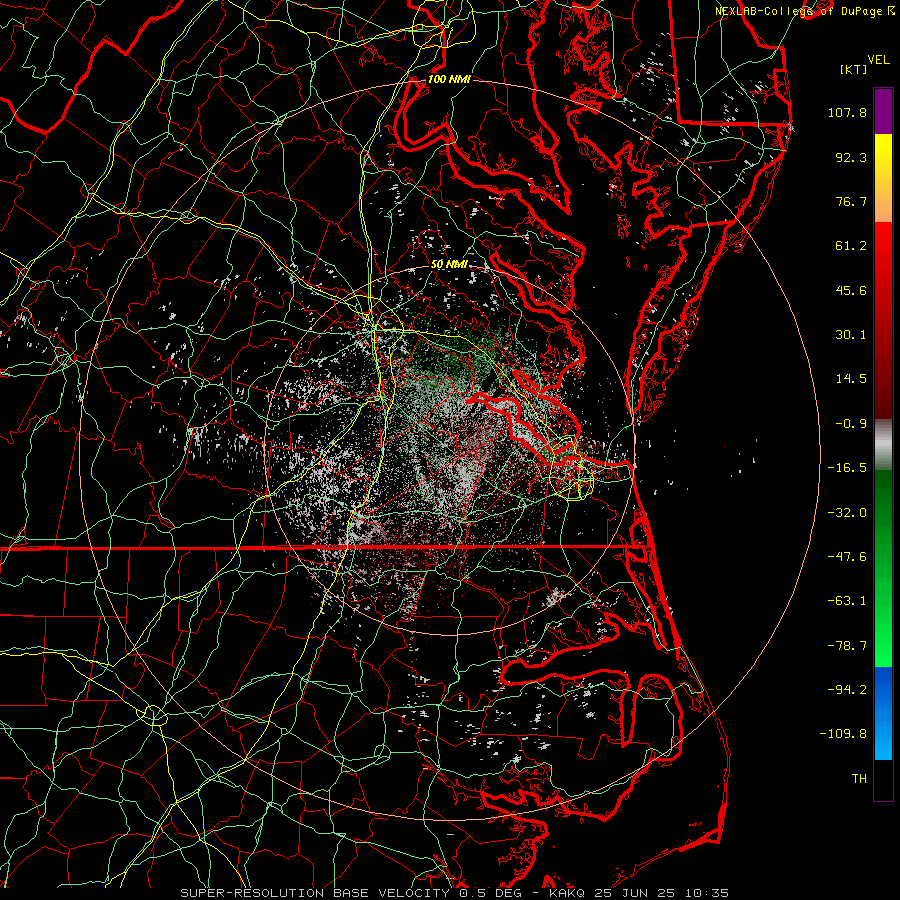This screenshot has width=900, height=900.
Task: Select the -47.6 velocity scale value
Action: tap(847, 557)
